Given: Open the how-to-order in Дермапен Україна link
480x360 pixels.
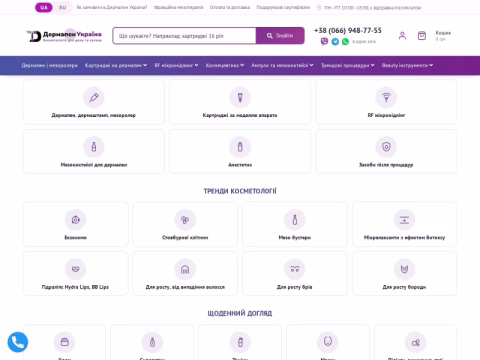Looking at the screenshot, I should pos(112,7).
